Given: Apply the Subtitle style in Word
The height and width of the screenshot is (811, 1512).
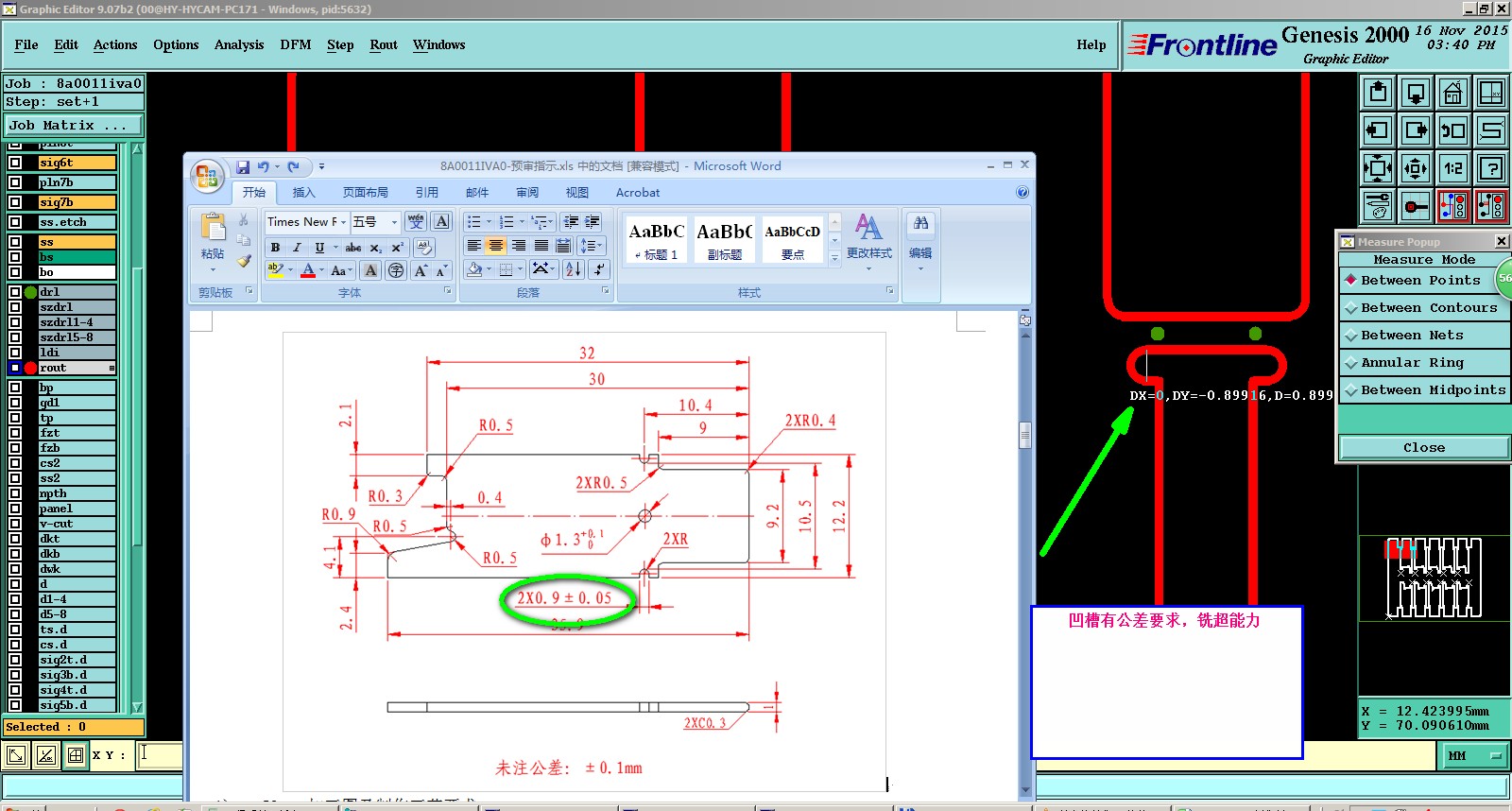Looking at the screenshot, I should 724,240.
